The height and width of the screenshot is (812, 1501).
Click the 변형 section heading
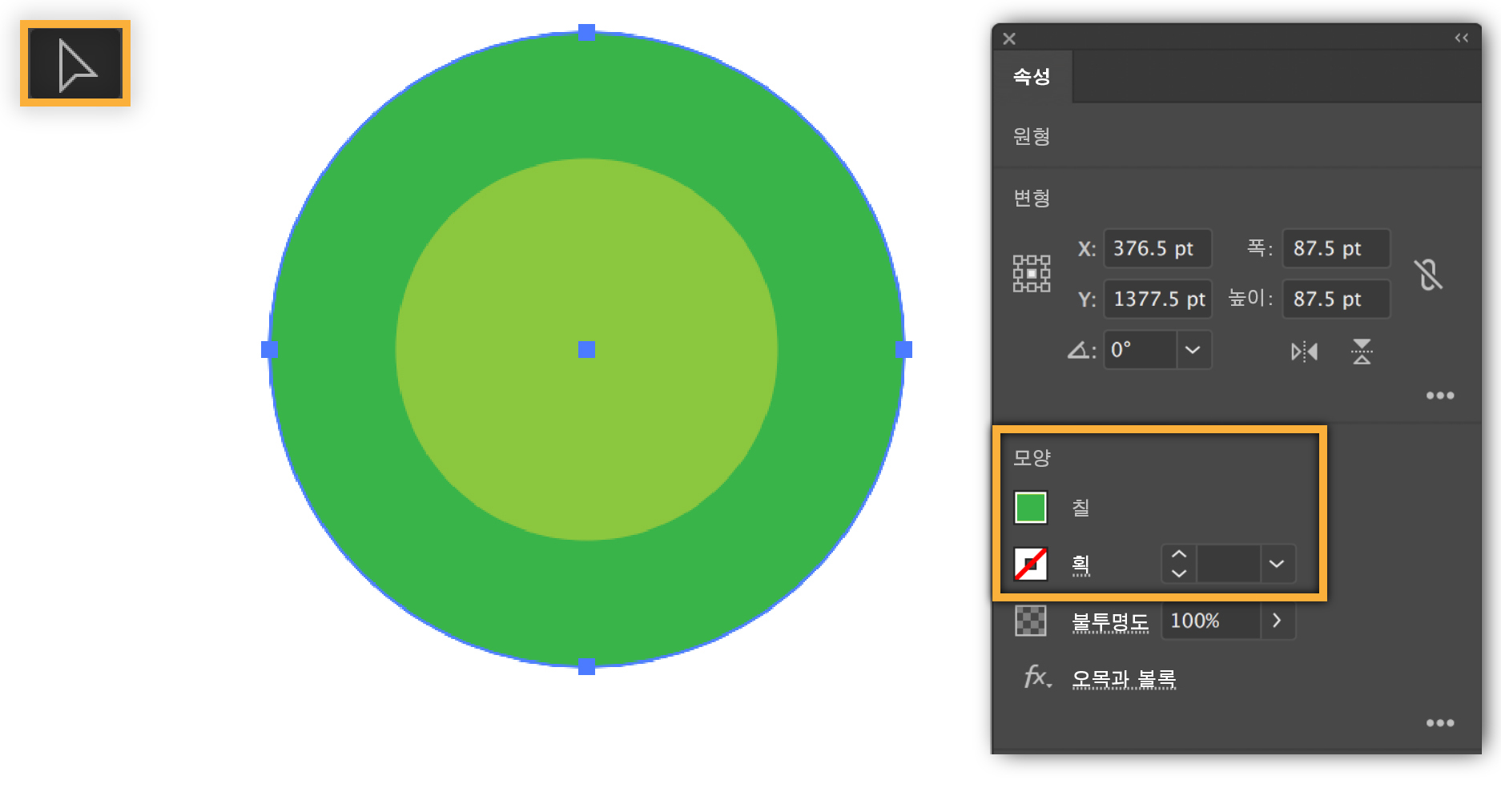click(x=1032, y=199)
